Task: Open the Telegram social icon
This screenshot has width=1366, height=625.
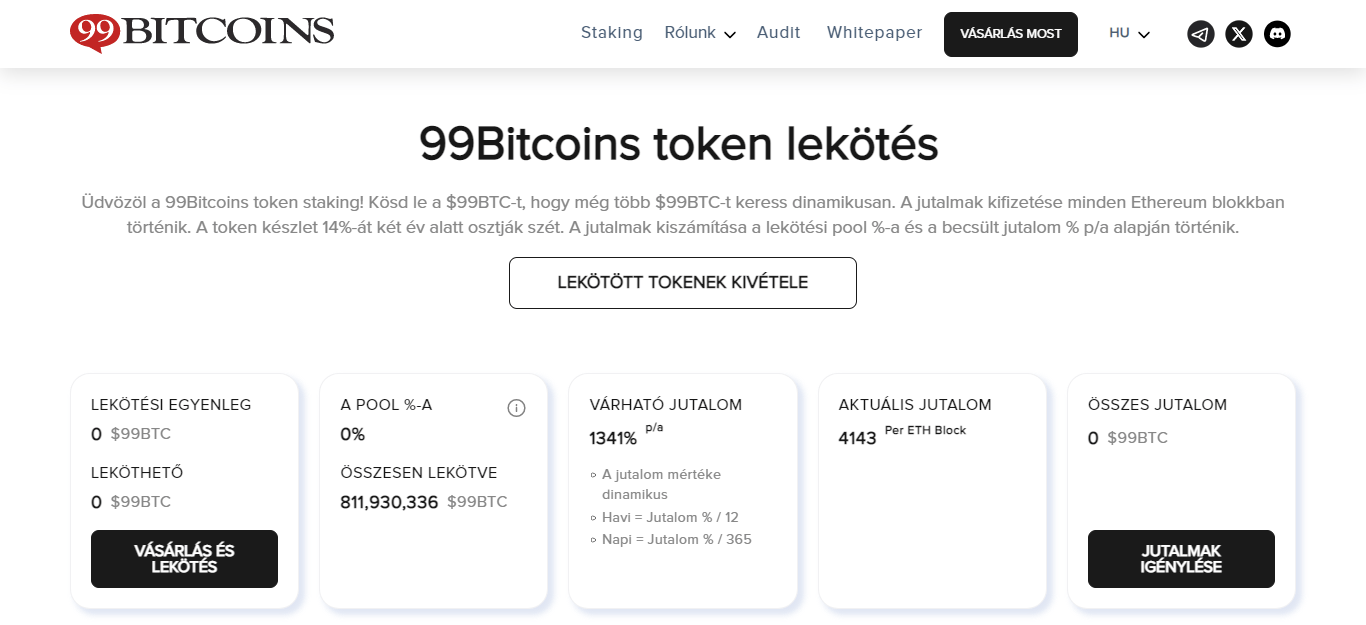Action: point(1200,34)
